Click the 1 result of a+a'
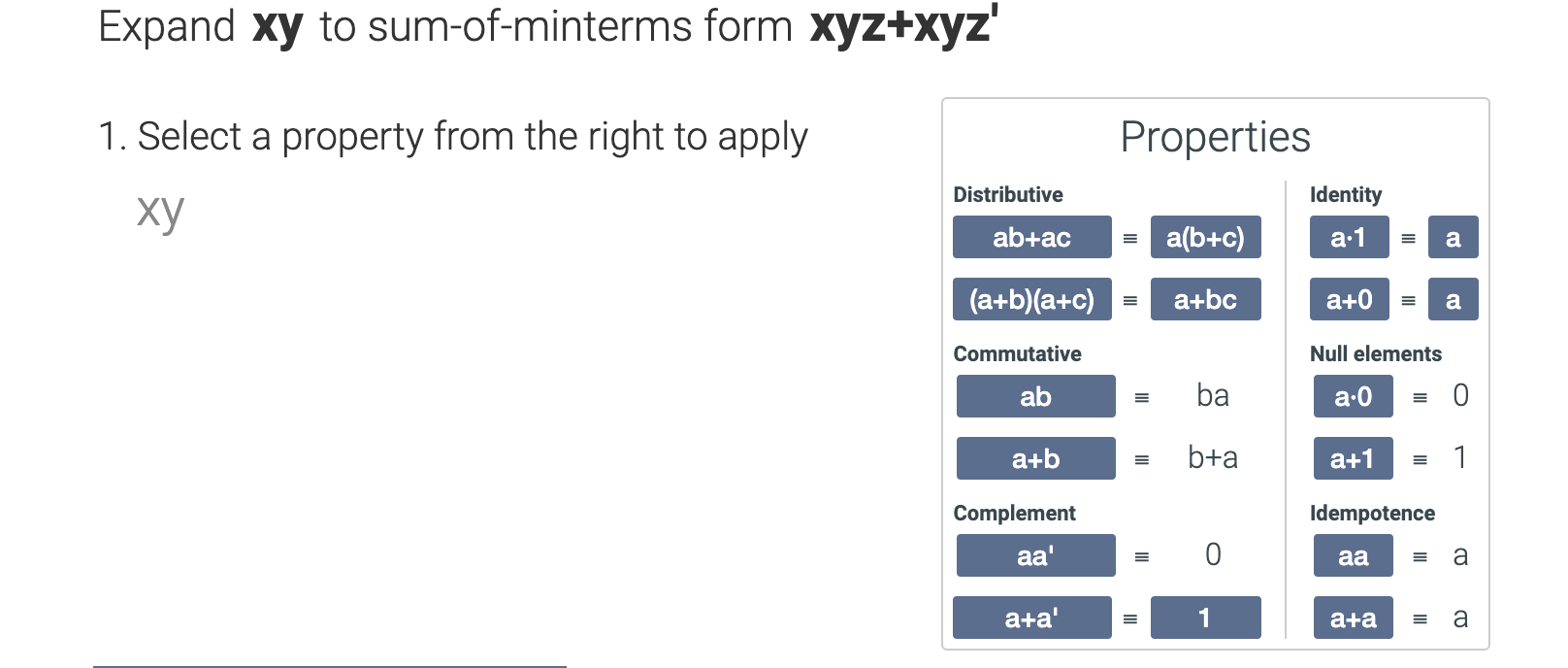This screenshot has height=668, width=1568. (1206, 618)
